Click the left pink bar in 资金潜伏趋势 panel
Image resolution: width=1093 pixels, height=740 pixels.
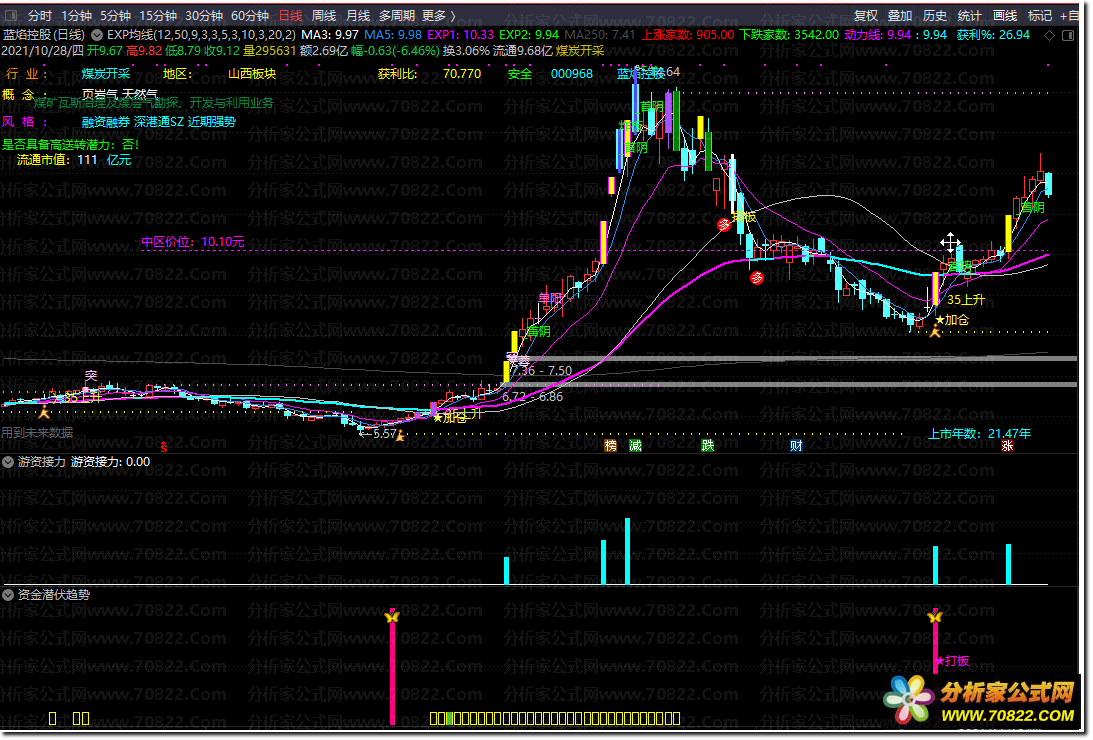coord(392,672)
